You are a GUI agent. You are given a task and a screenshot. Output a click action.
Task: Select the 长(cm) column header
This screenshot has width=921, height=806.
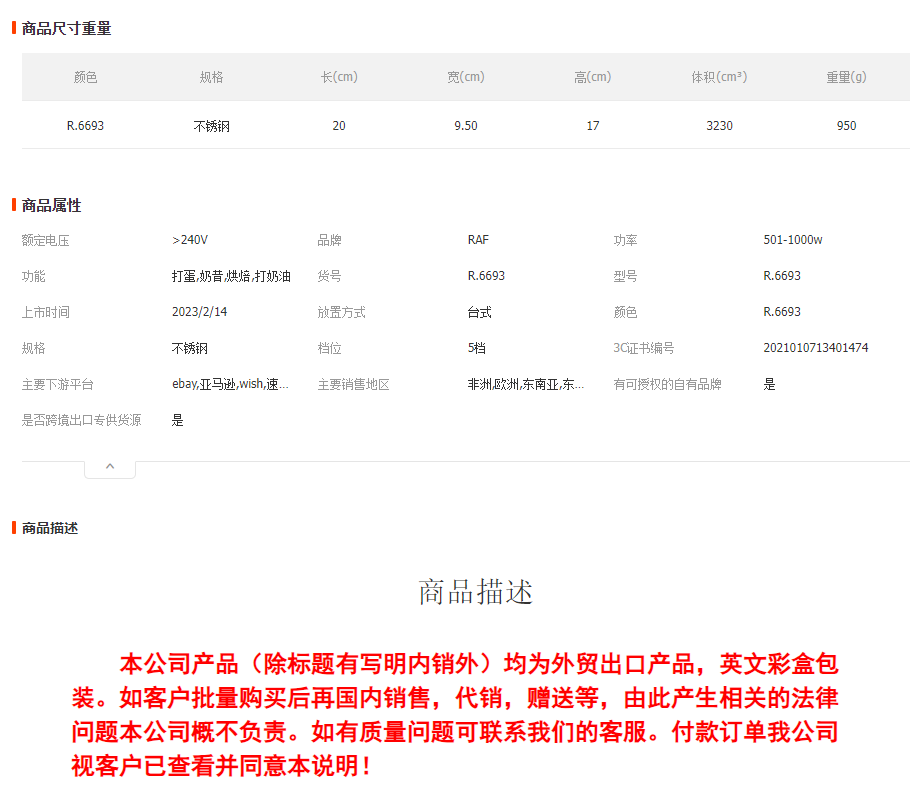coord(339,77)
